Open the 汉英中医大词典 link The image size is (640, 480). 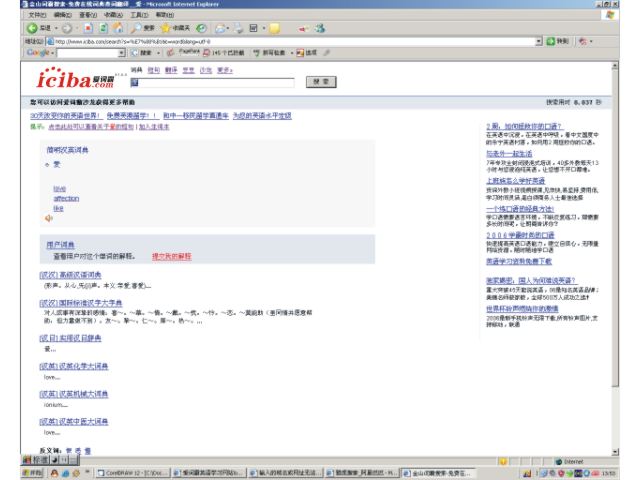pyautogui.click(x=74, y=421)
